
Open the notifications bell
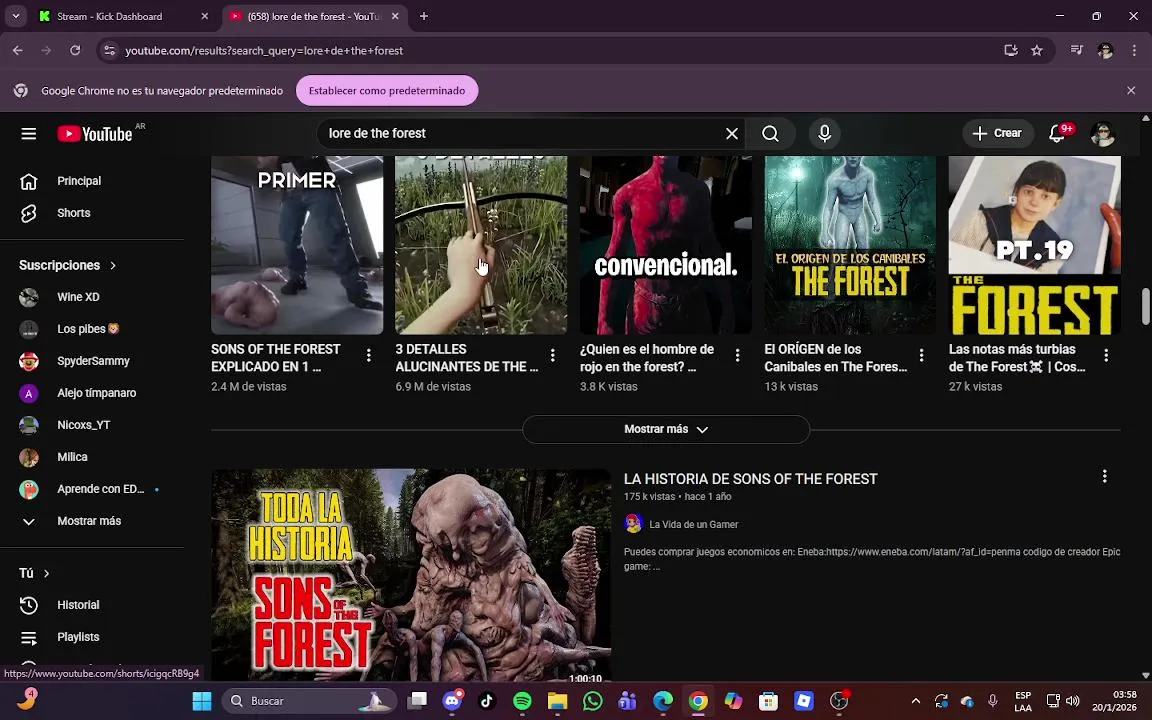(x=1057, y=134)
